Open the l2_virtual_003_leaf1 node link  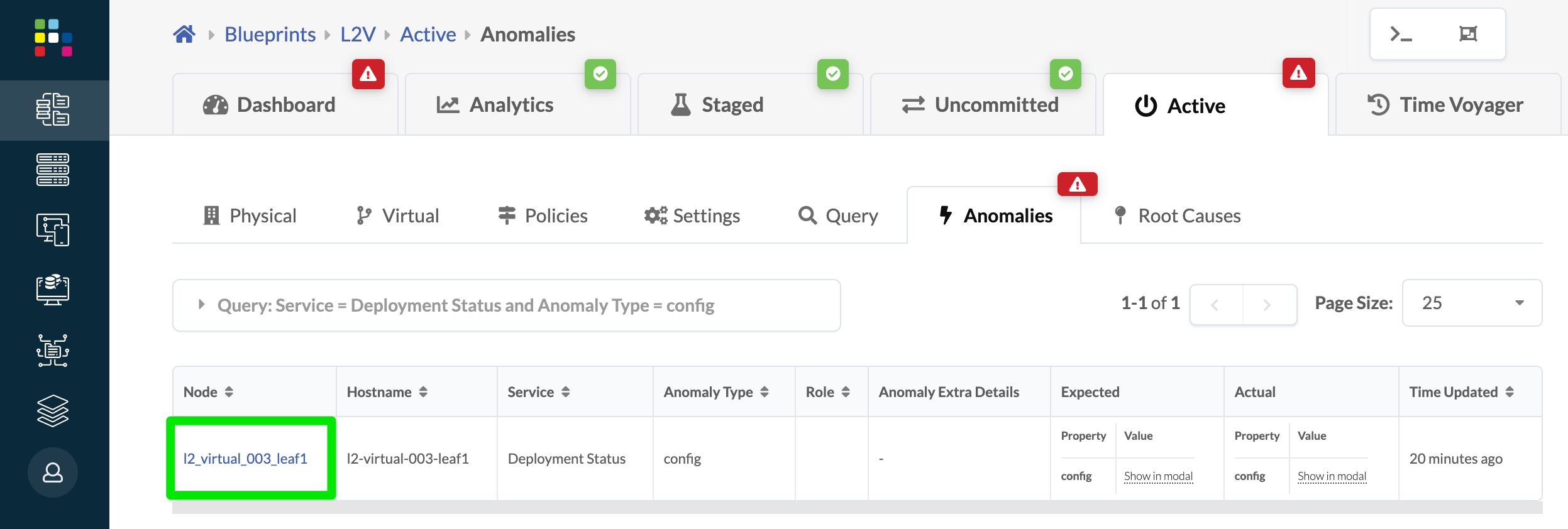245,459
